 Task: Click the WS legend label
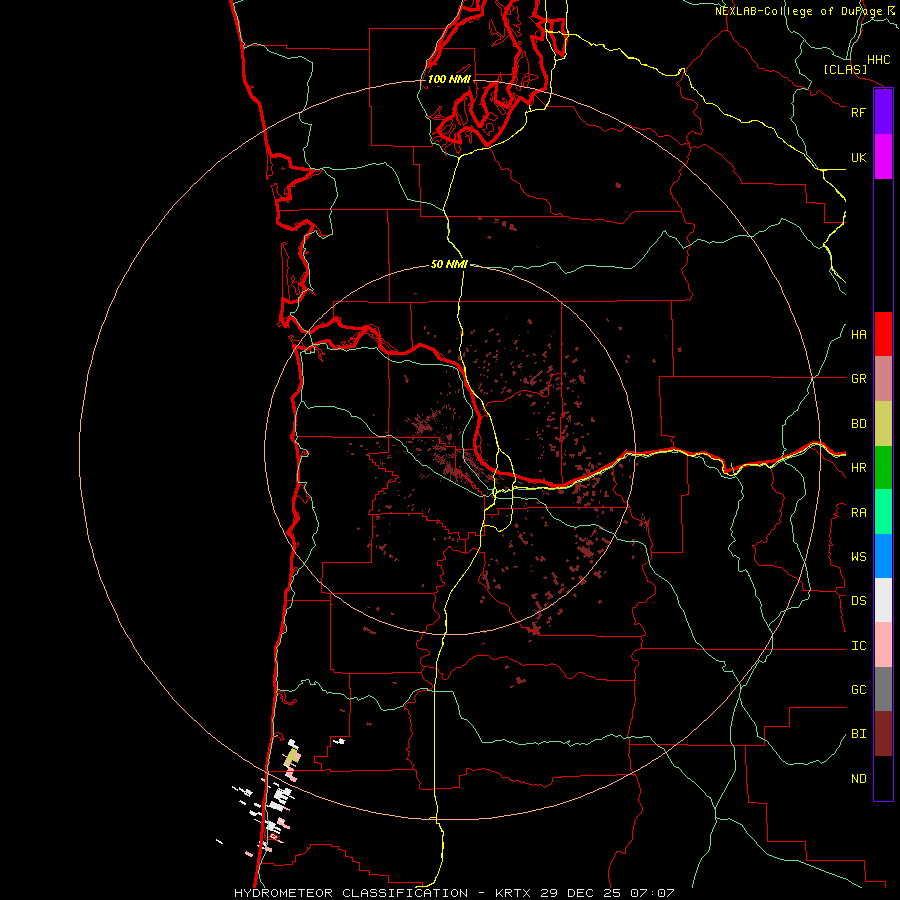point(858,557)
